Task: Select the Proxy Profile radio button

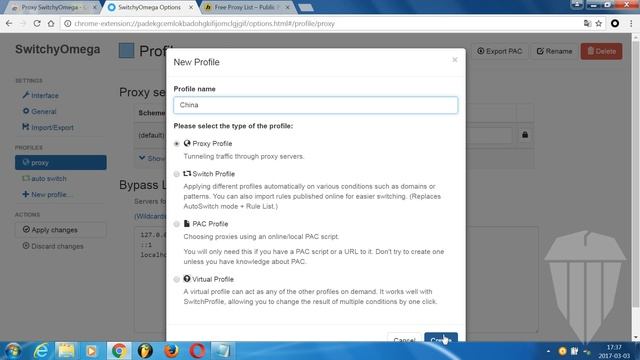Action: point(176,144)
